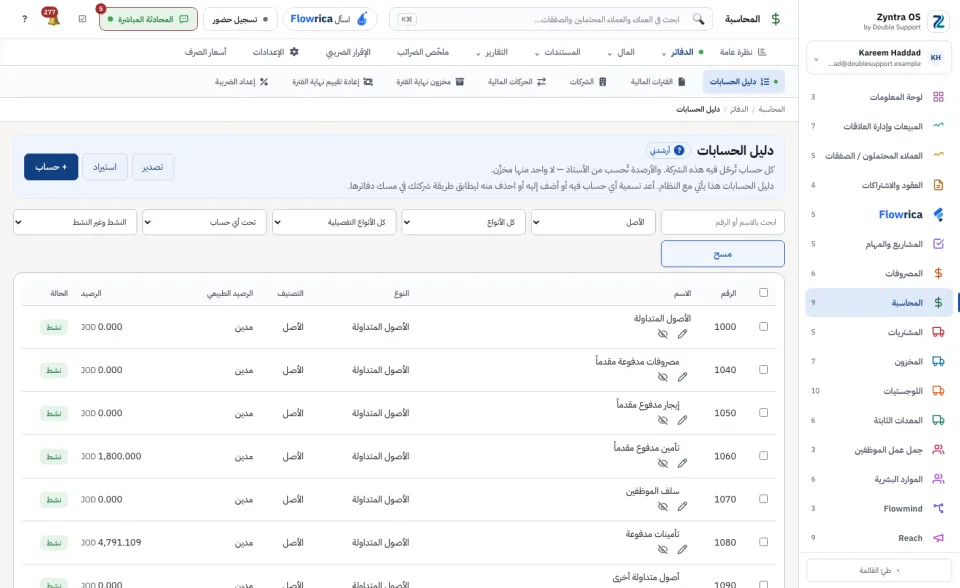The height and width of the screenshot is (588, 960).
Task: Click the projects and tasks check icon
Action: click(938, 244)
